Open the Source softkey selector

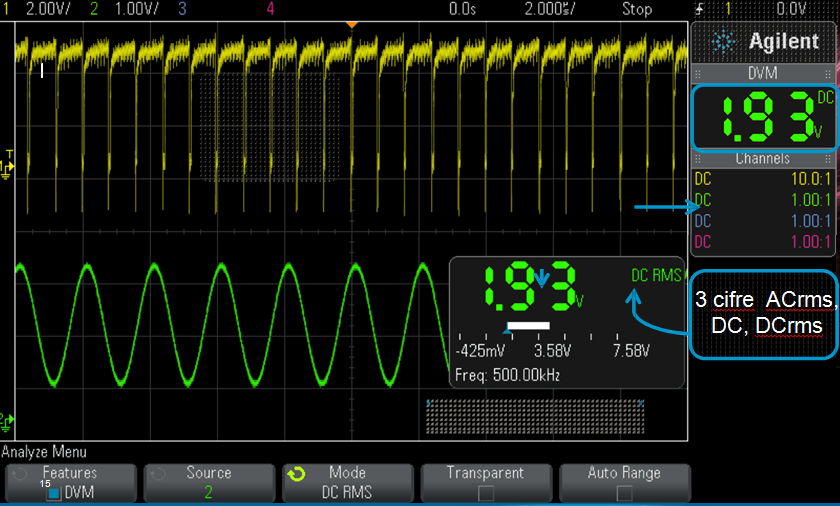click(x=208, y=482)
